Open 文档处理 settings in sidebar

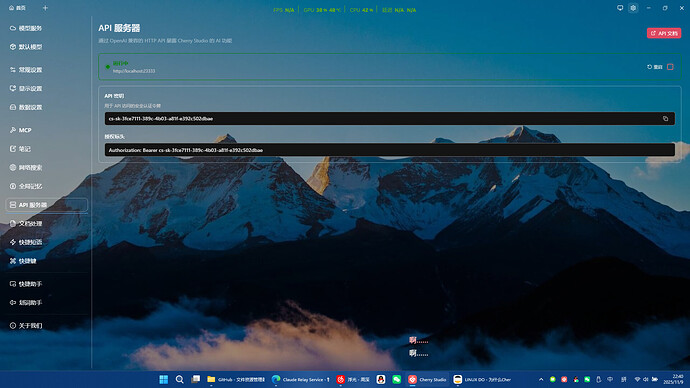tap(26, 223)
